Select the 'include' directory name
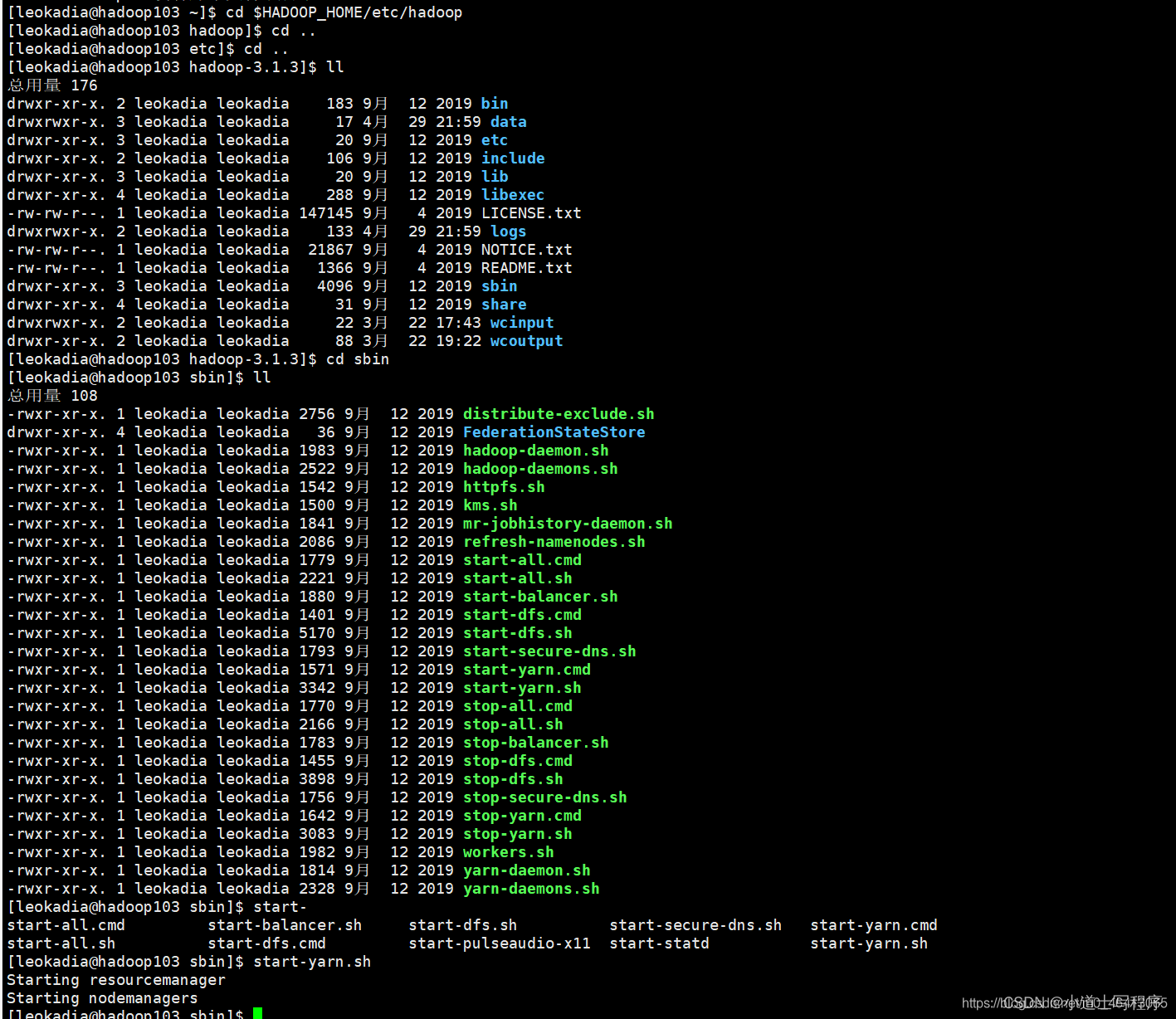This screenshot has height=1019, width=1176. click(513, 158)
